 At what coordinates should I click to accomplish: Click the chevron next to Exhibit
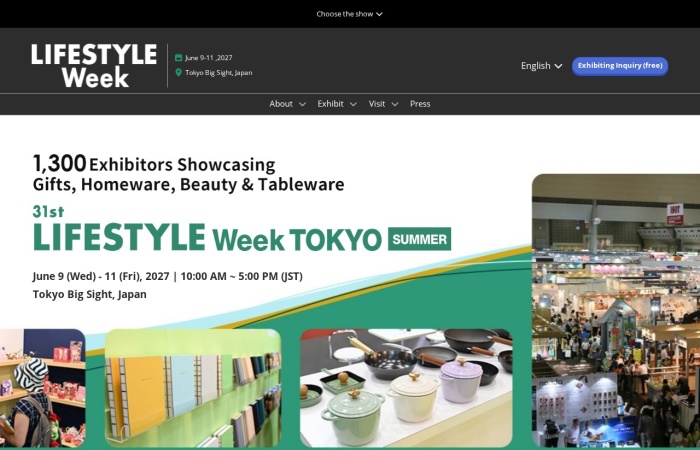(x=353, y=104)
